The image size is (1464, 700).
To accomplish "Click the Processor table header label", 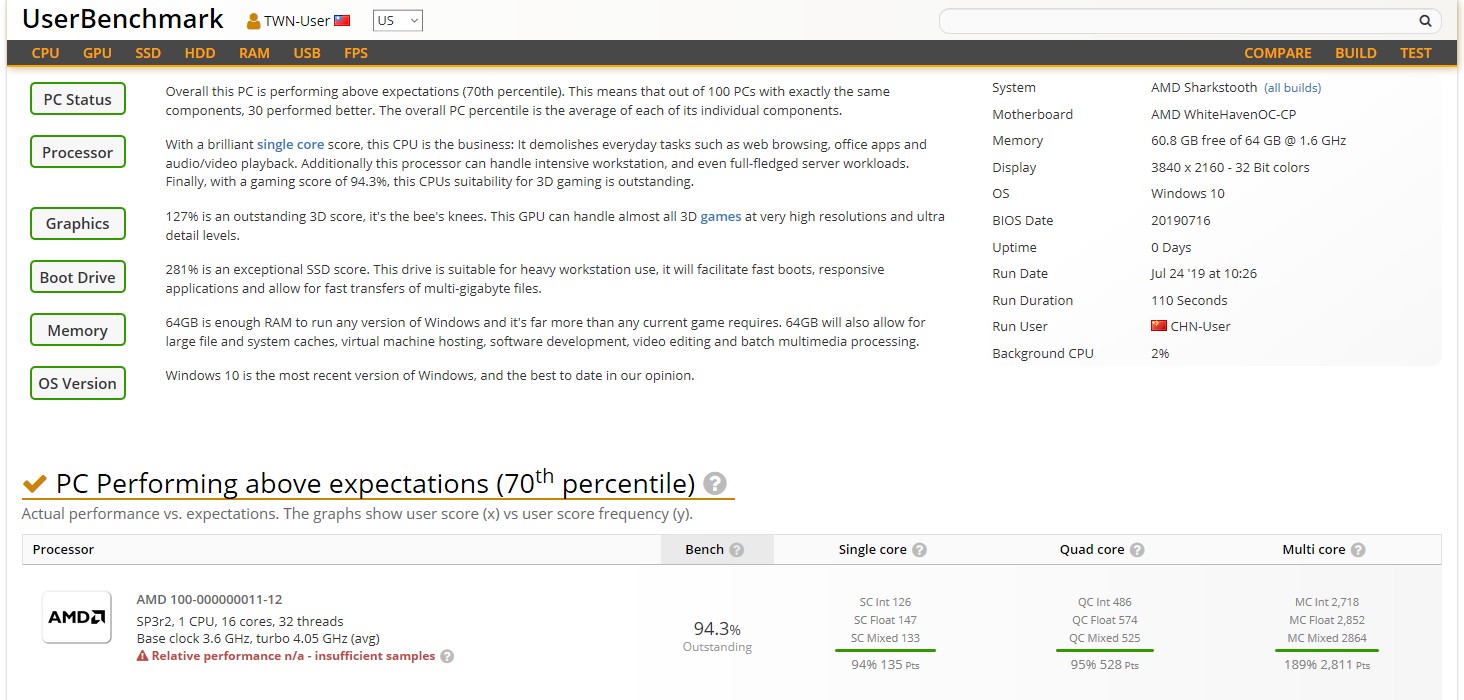I will 63,550.
